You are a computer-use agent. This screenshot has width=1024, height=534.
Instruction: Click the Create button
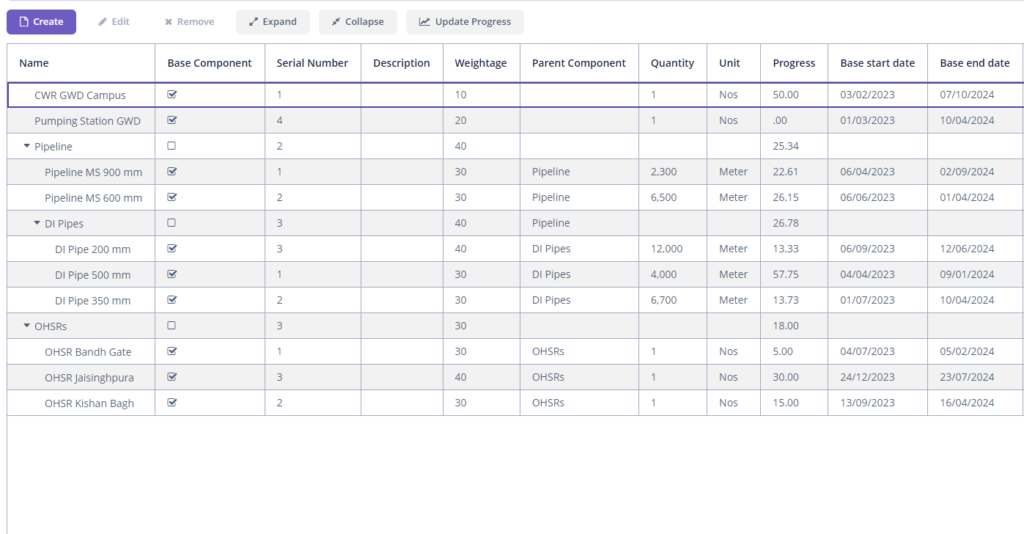[x=41, y=22]
